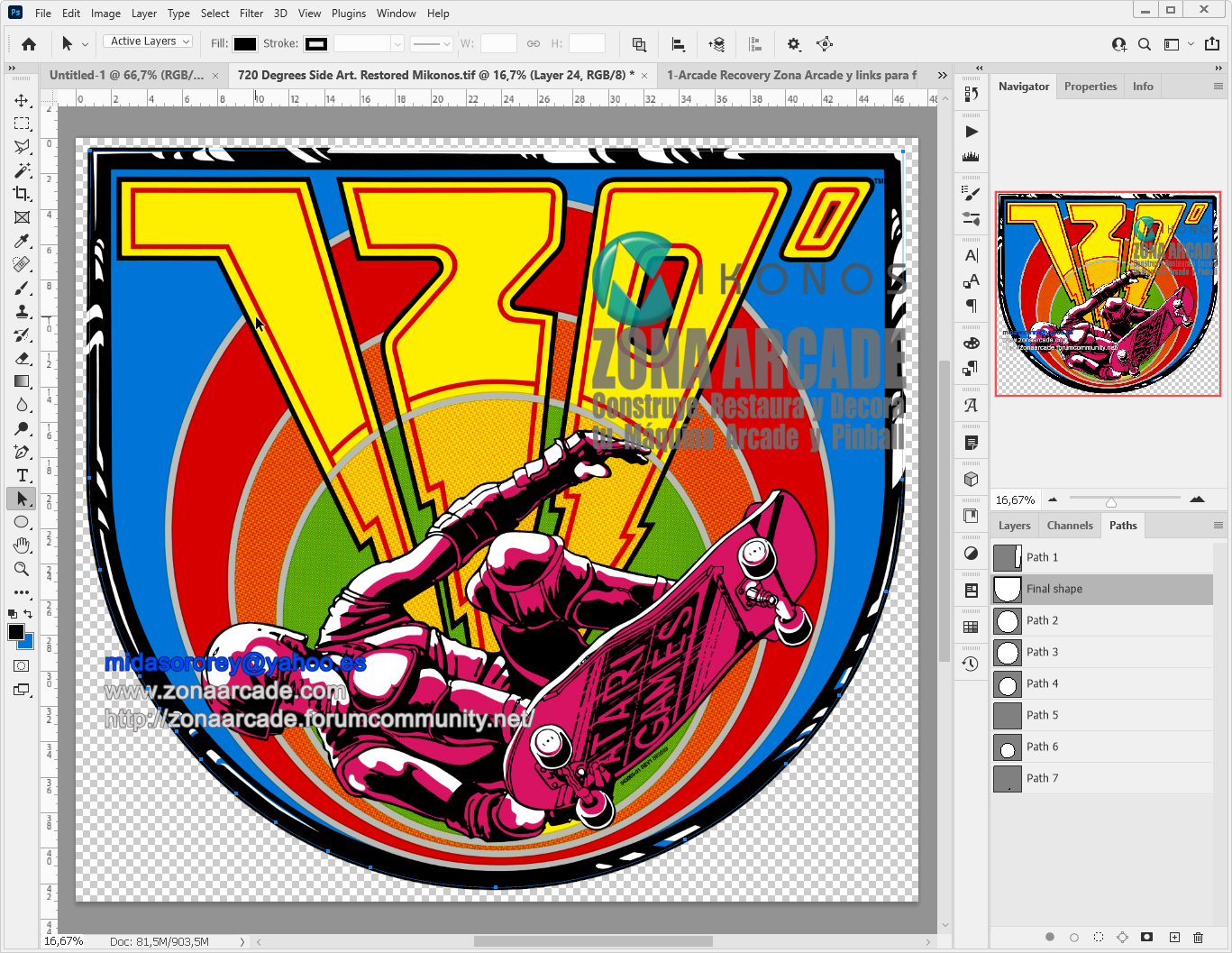Select the Hand tool

click(22, 545)
